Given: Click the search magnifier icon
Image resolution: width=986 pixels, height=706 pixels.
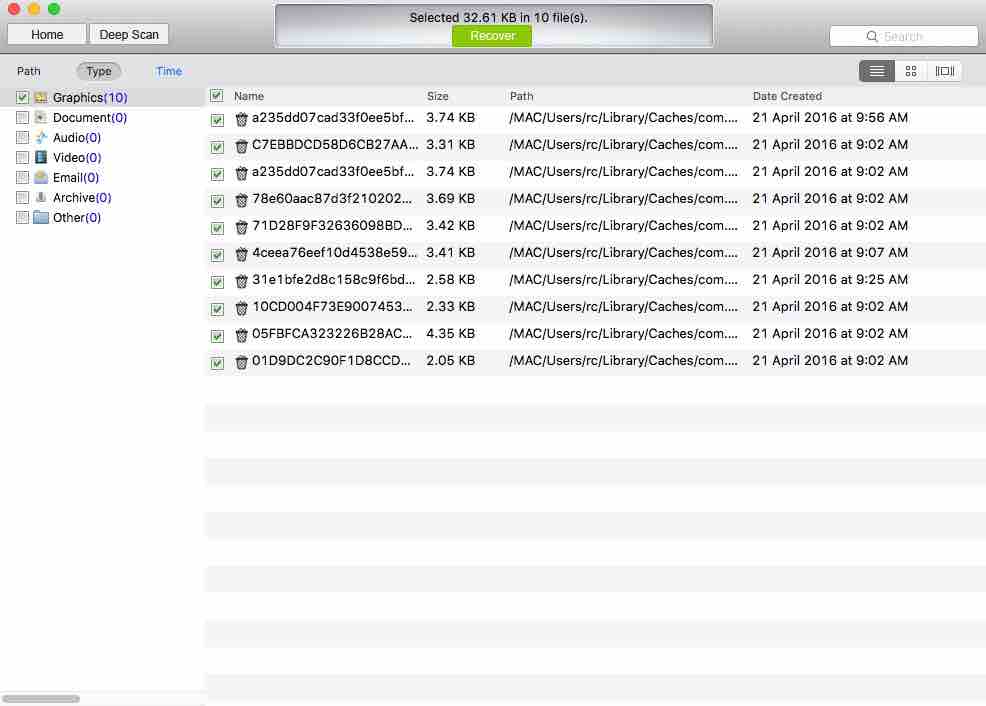Looking at the screenshot, I should click(872, 36).
